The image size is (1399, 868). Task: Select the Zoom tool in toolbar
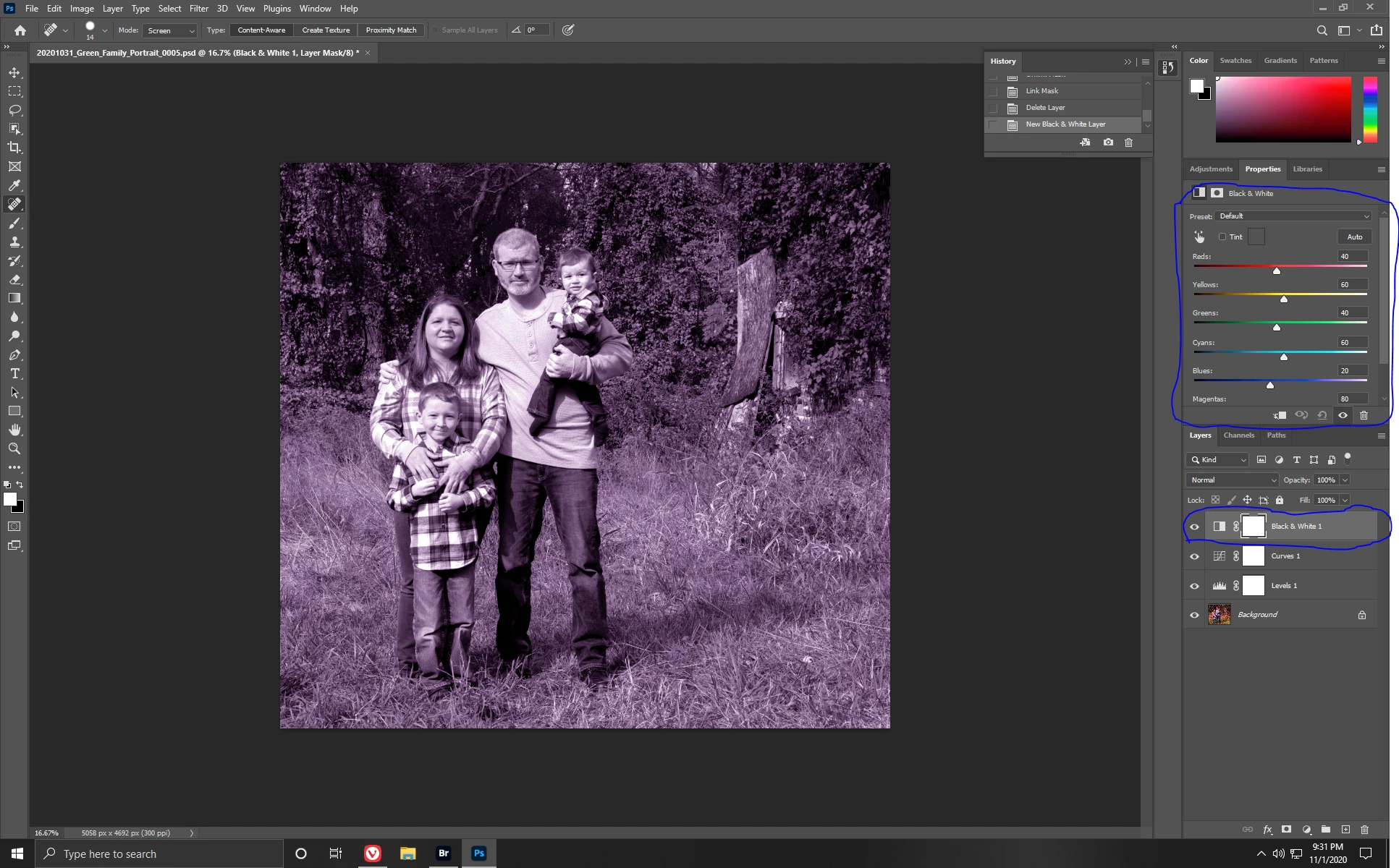[x=14, y=448]
